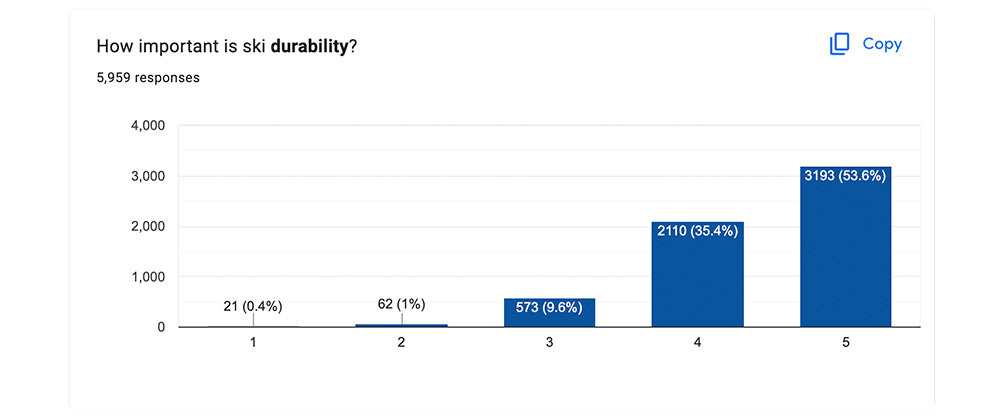Click the 62 (1%) data label
Screen dimensions: 1000x420
(401, 304)
